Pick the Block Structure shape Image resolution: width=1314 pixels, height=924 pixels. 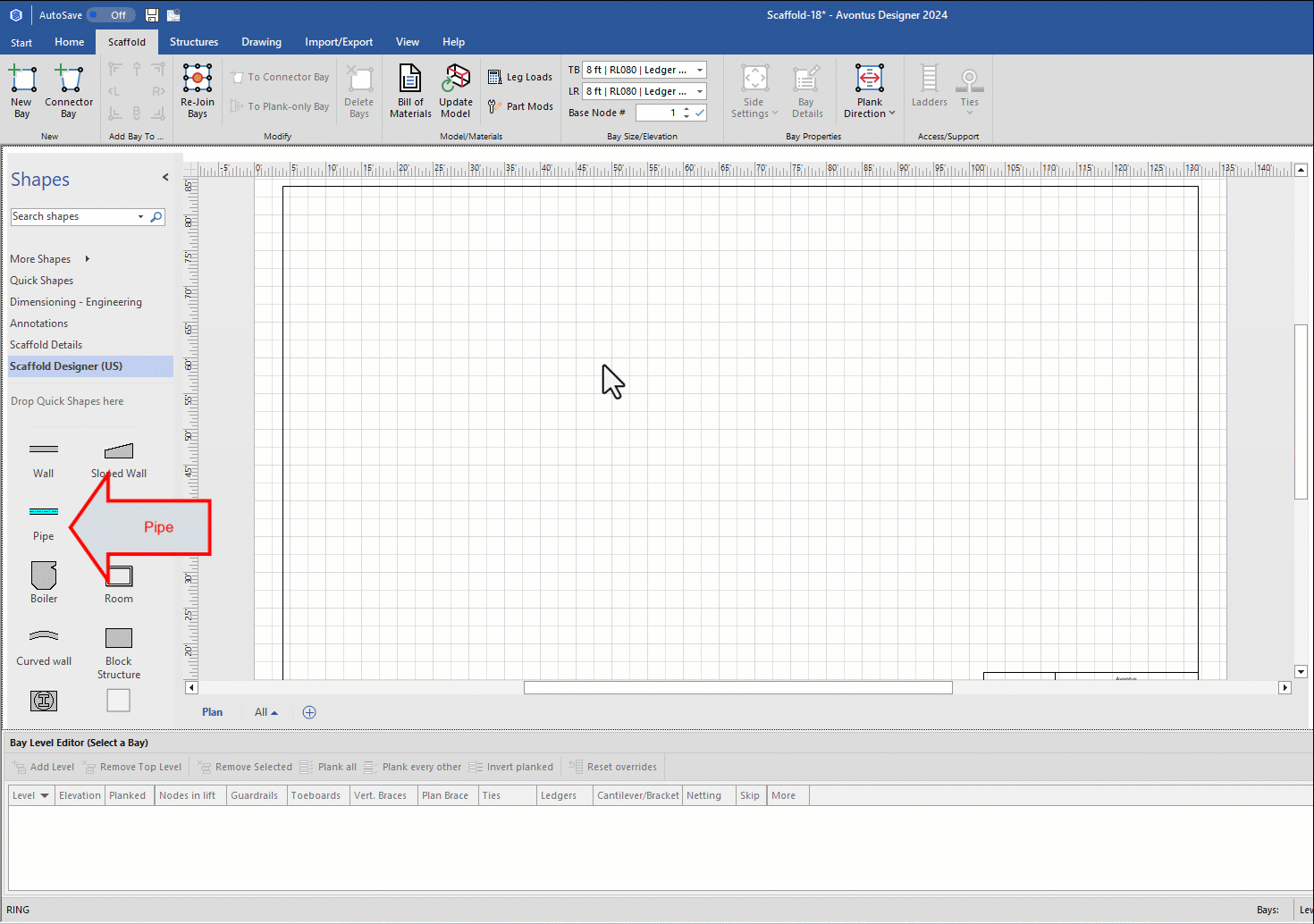pos(119,638)
